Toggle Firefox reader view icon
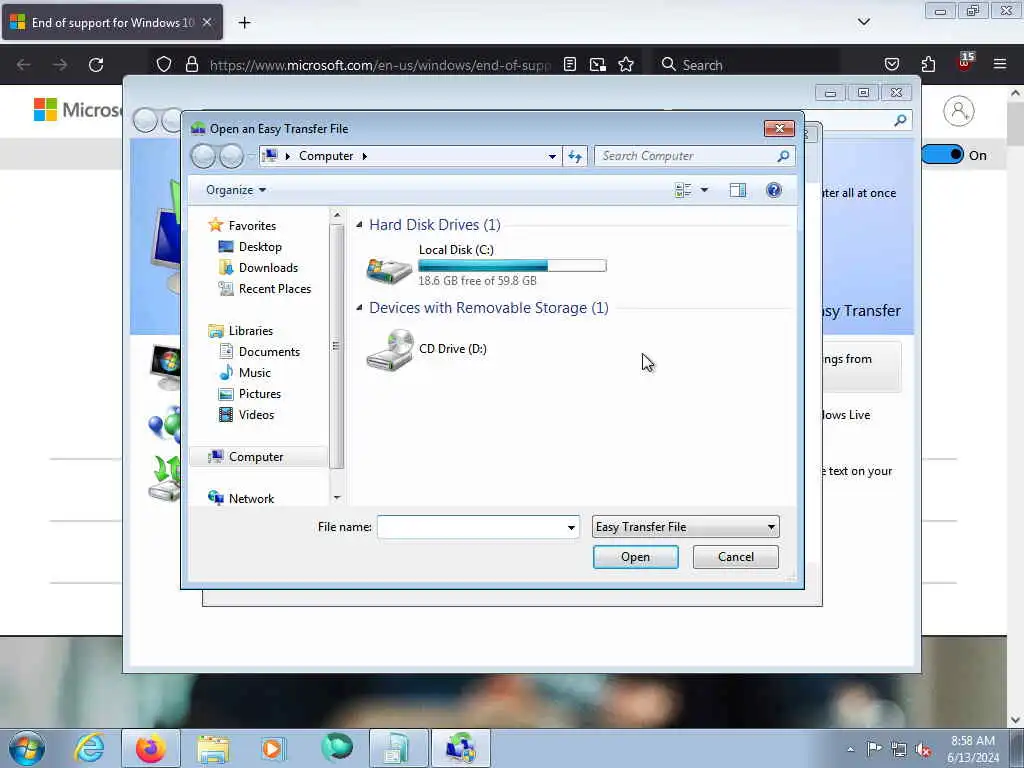The image size is (1024, 768). click(x=569, y=65)
